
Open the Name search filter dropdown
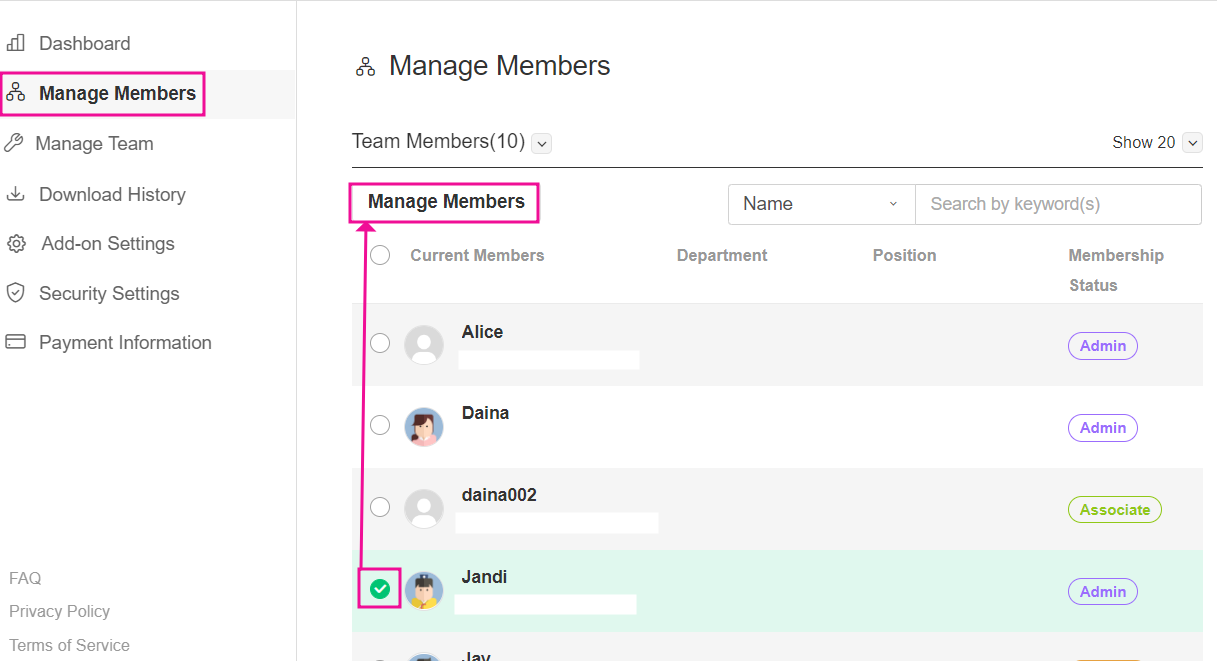pyautogui.click(x=821, y=204)
